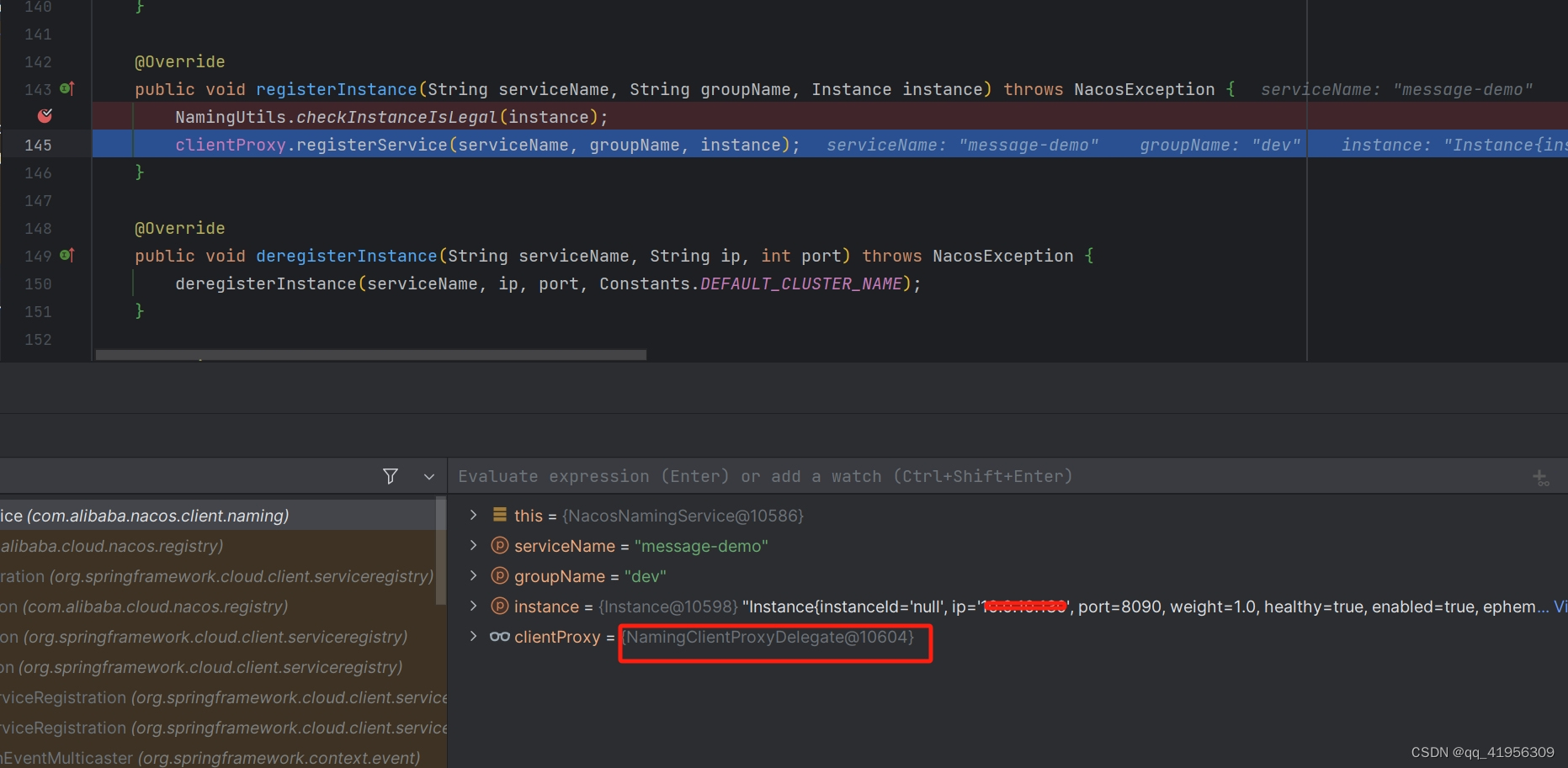Click the View link at the instance row end

pyautogui.click(x=1560, y=606)
